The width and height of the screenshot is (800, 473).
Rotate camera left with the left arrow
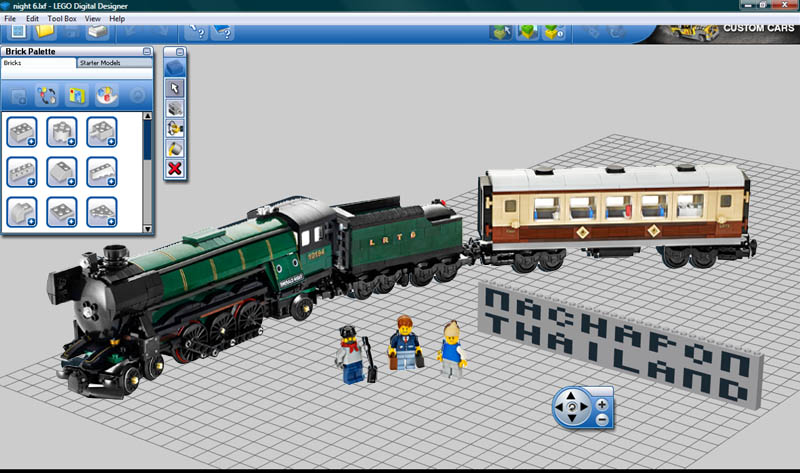click(x=559, y=407)
